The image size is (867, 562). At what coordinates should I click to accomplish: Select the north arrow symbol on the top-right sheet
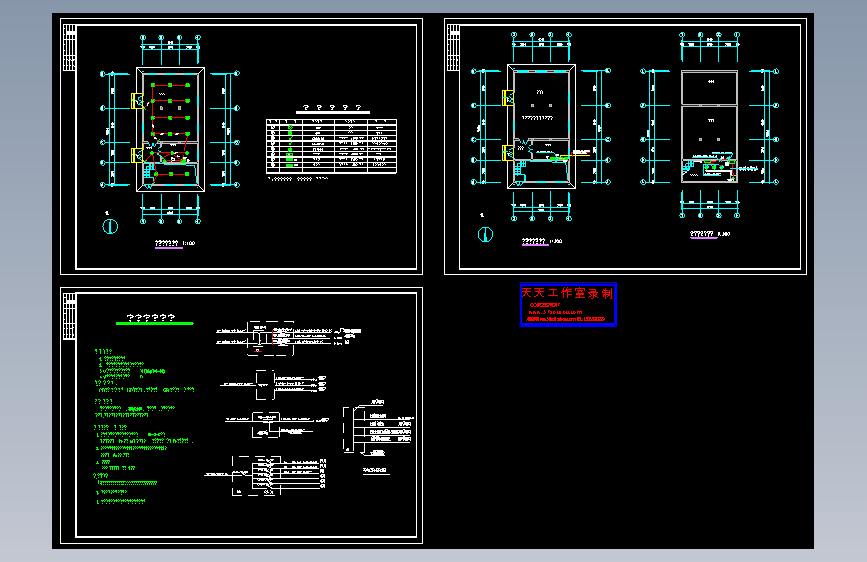[485, 235]
